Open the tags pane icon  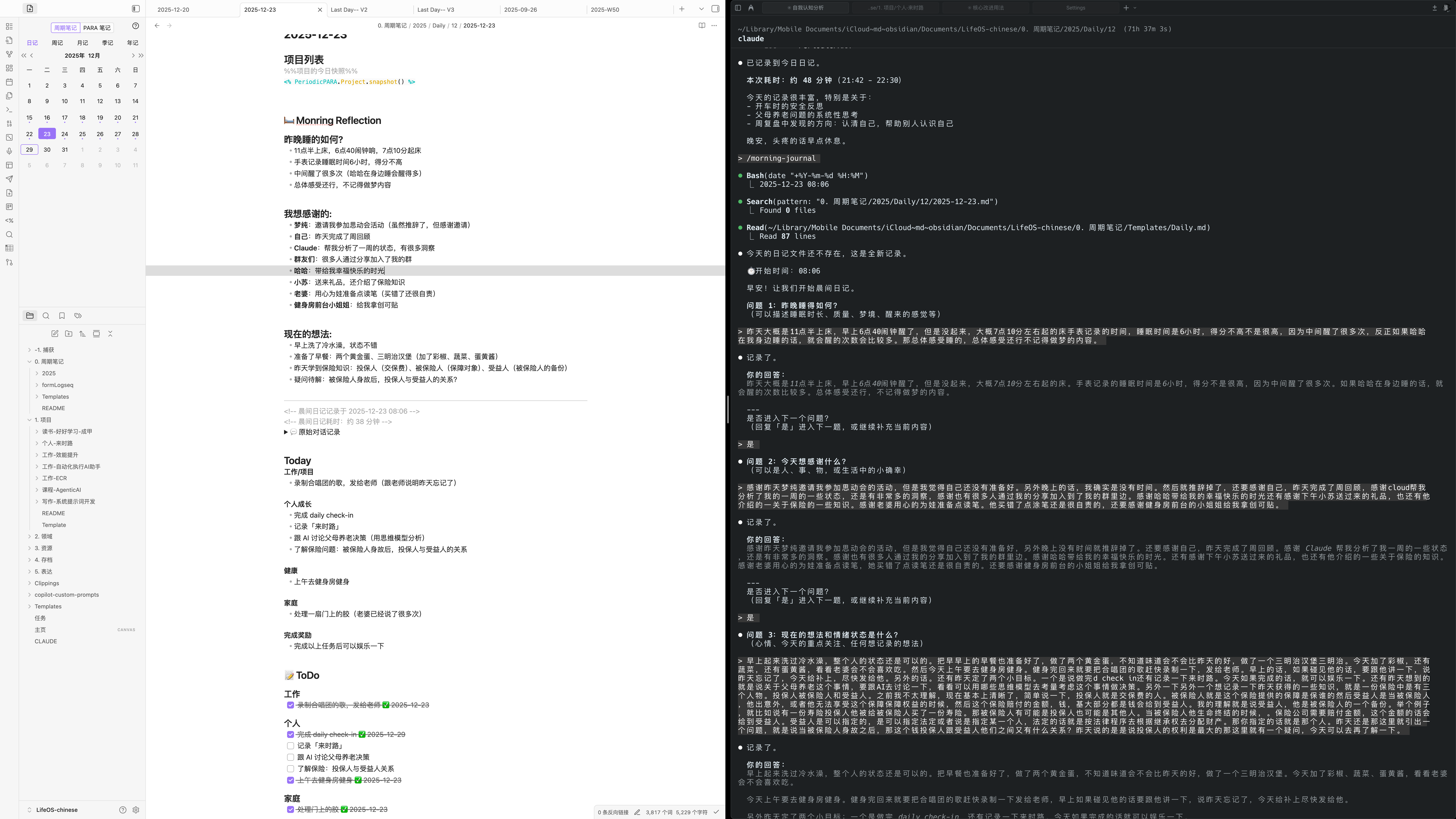[78, 316]
